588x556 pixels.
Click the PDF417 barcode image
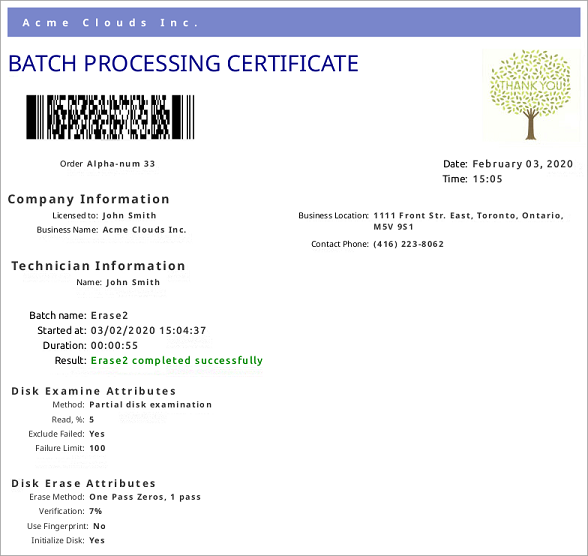(110, 117)
